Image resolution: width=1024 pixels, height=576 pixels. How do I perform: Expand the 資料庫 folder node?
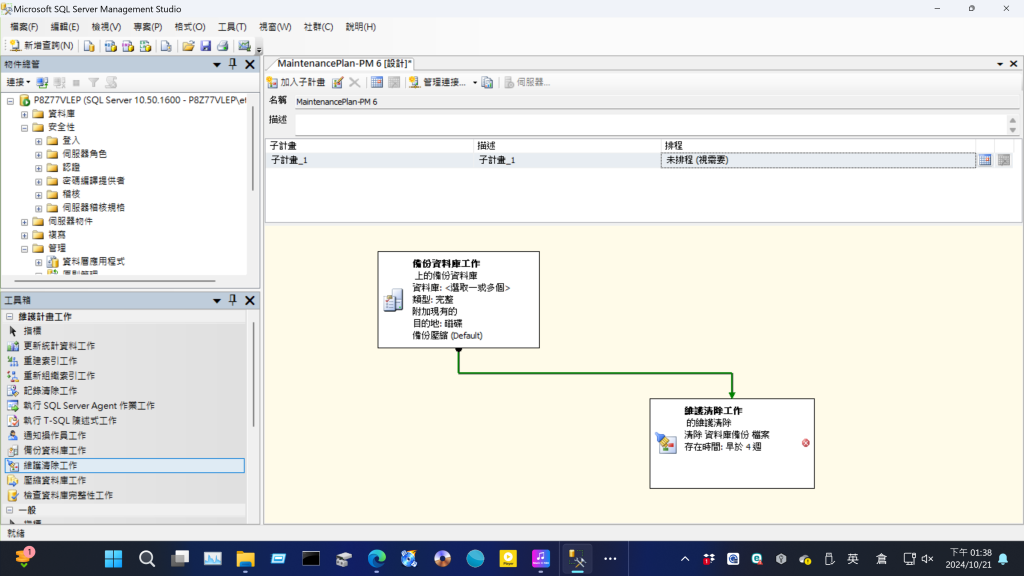pyautogui.click(x=25, y=114)
